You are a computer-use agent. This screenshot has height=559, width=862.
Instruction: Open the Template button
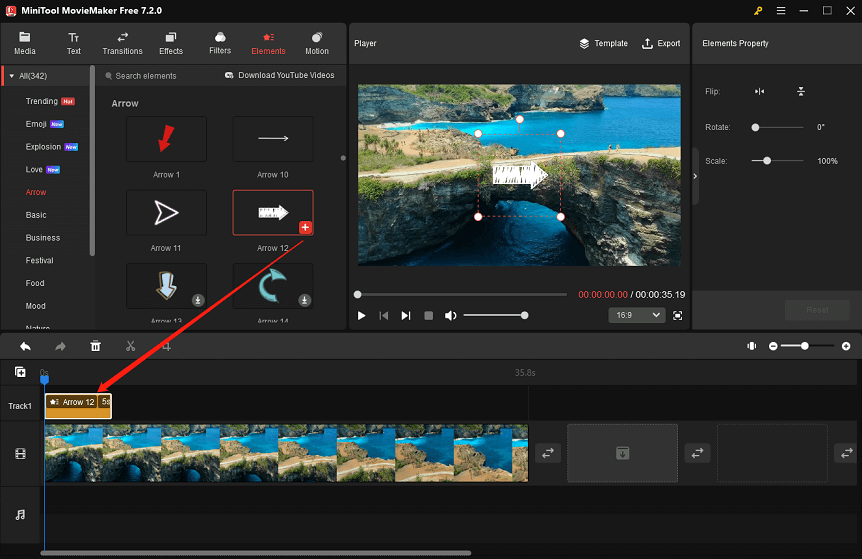[x=603, y=43]
